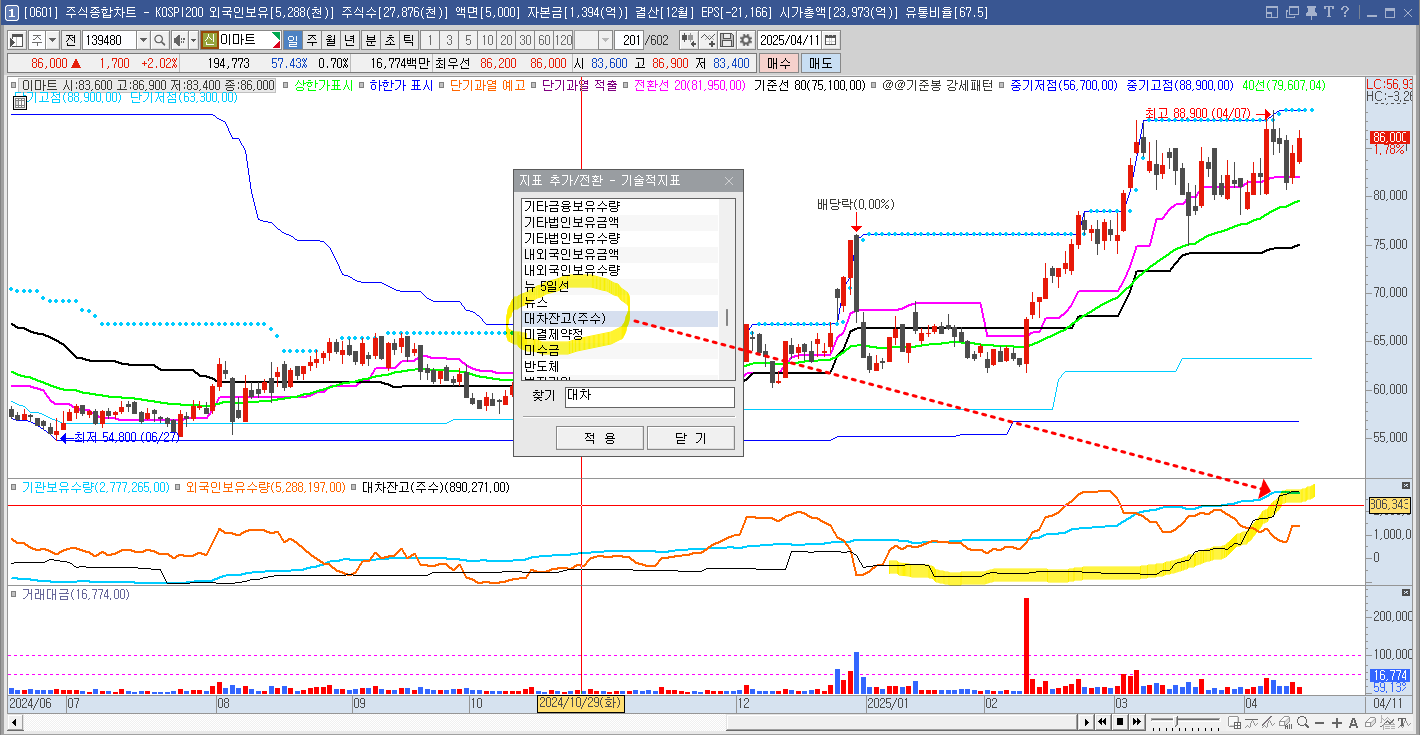Click the stock code field 139480
The image size is (1420, 735).
(109, 40)
